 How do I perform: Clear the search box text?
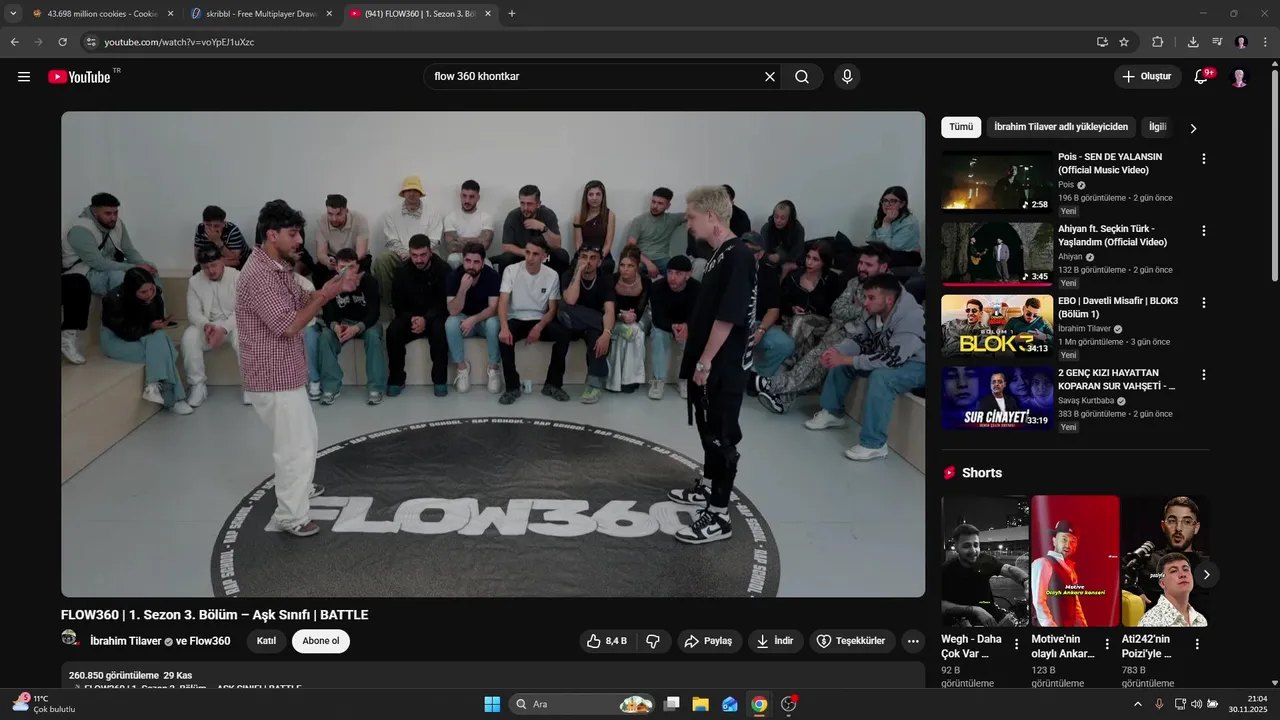point(770,77)
